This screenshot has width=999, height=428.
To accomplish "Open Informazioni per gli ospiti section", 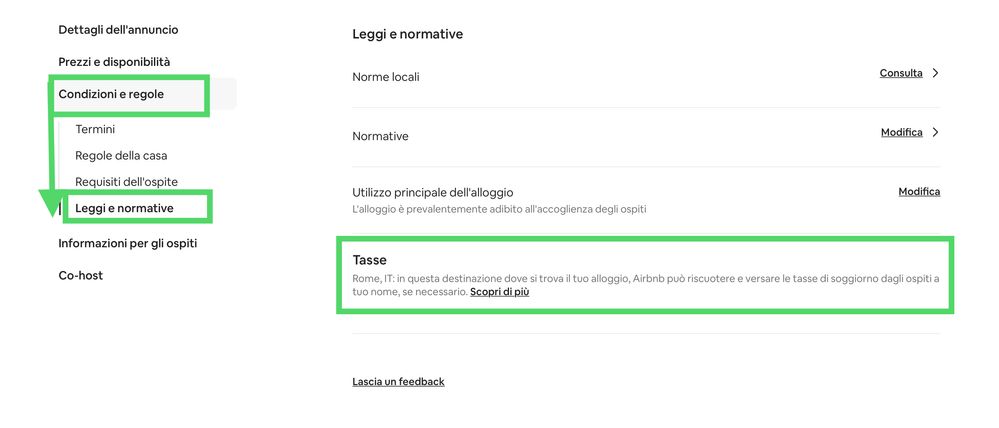I will tap(134, 243).
